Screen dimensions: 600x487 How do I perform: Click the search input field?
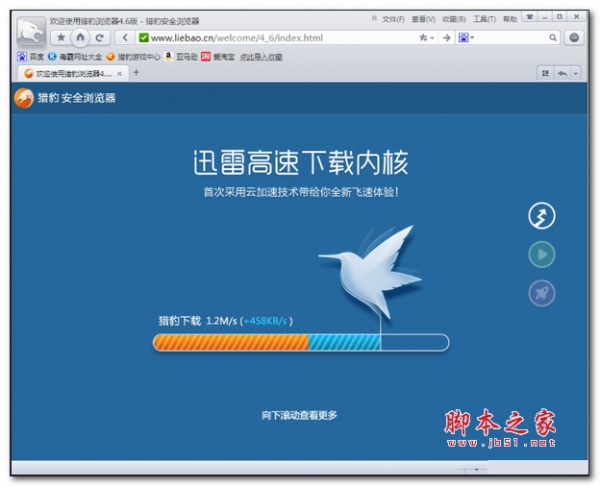[511, 37]
